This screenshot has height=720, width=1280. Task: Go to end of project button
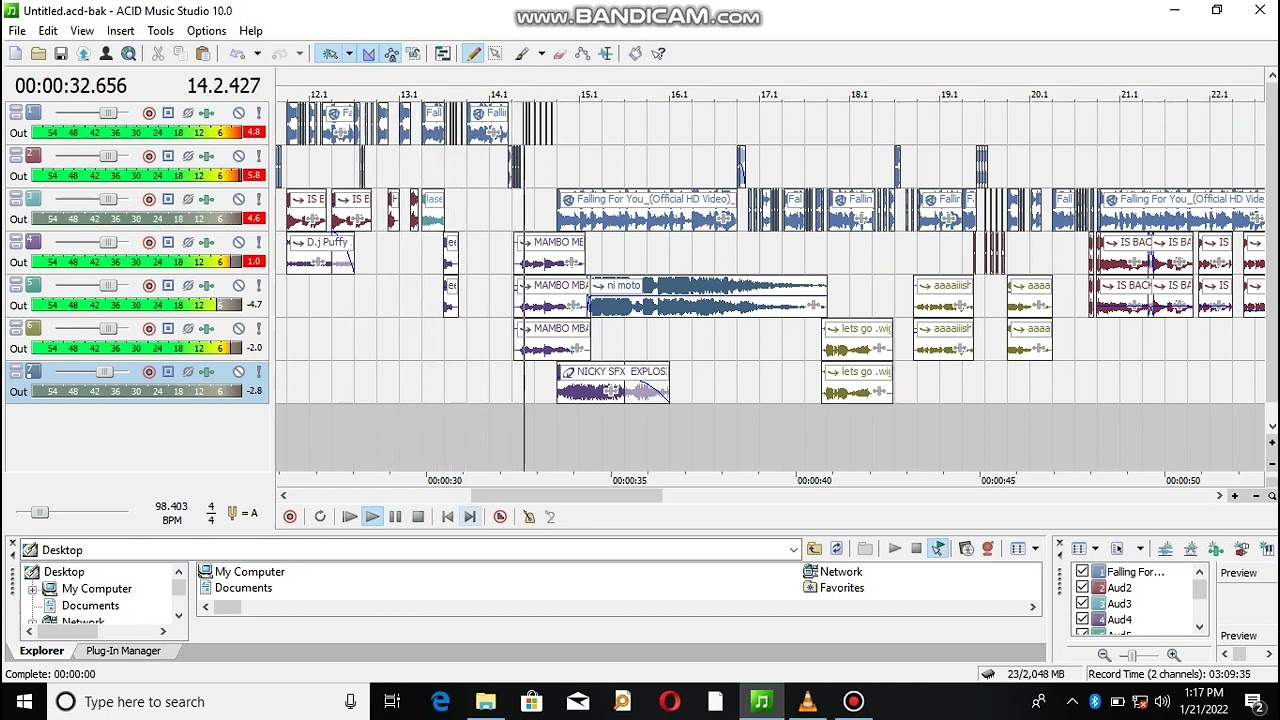[470, 517]
